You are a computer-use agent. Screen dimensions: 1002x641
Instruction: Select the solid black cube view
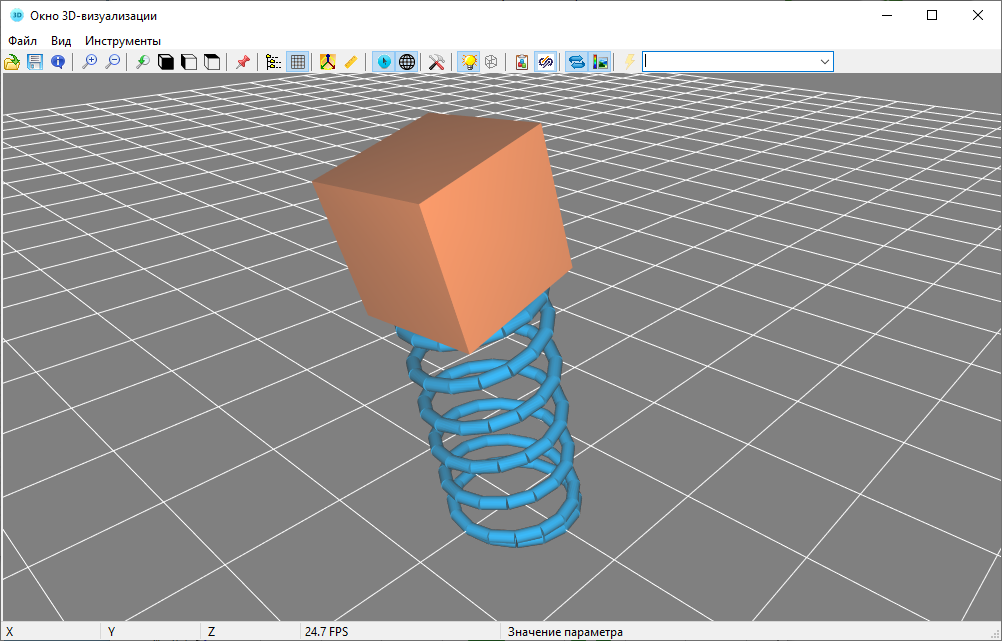[x=166, y=62]
